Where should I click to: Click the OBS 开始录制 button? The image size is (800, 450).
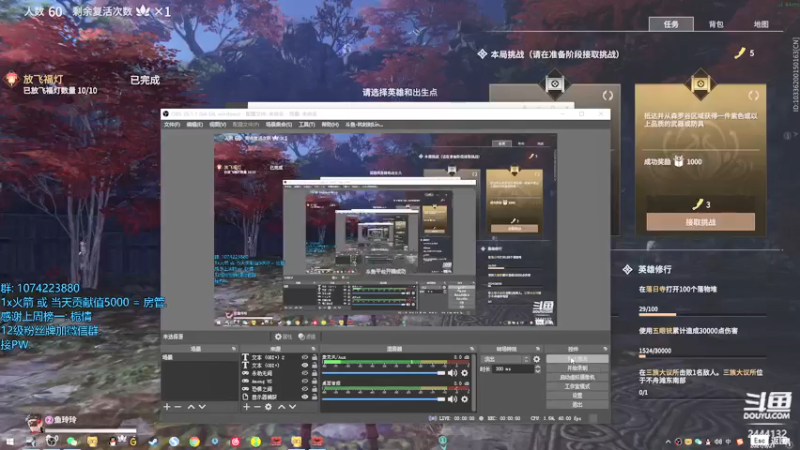pyautogui.click(x=577, y=368)
